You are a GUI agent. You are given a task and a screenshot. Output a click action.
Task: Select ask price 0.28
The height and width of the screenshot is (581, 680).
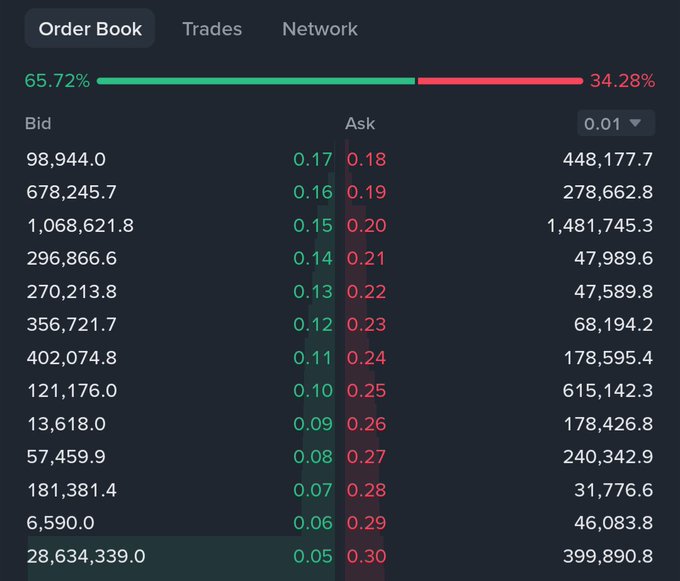tap(366, 490)
